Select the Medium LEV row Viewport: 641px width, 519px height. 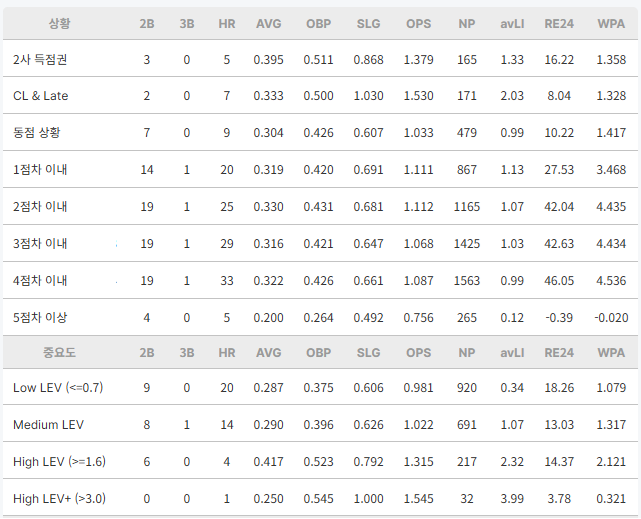pyautogui.click(x=320, y=424)
